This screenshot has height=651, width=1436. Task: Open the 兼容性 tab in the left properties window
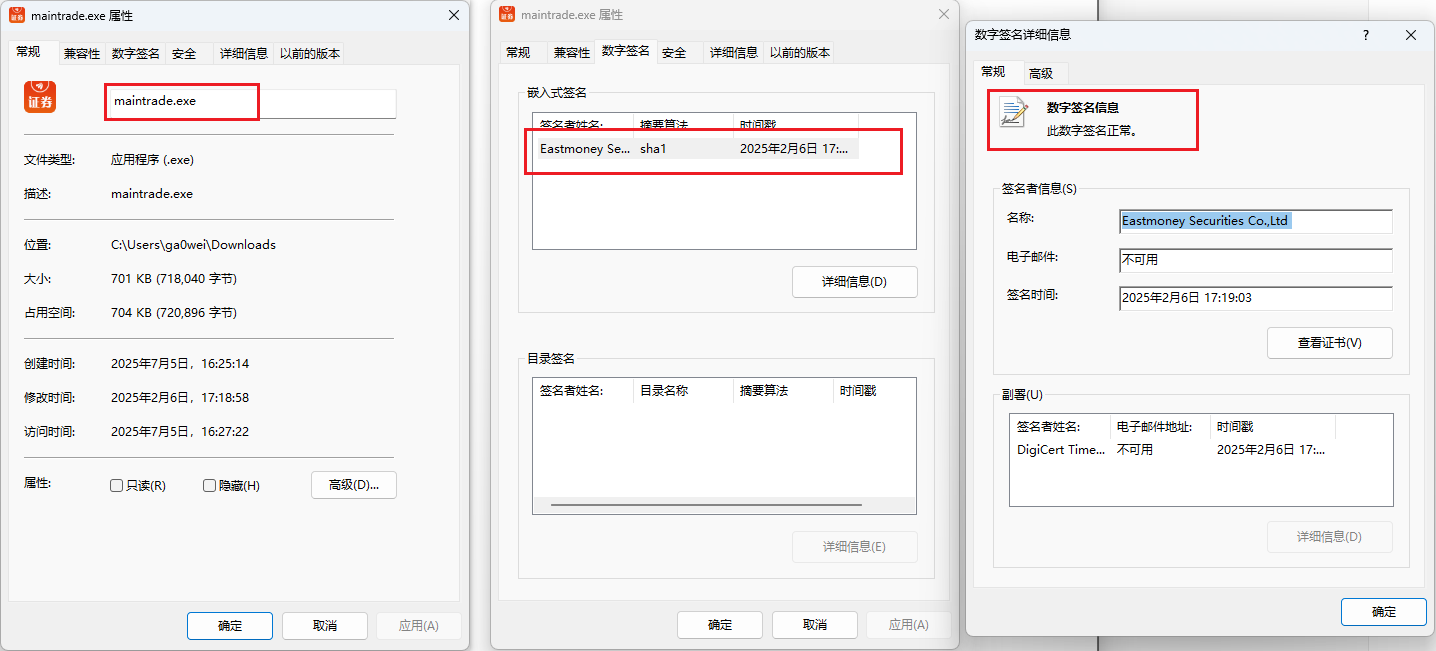(x=82, y=54)
